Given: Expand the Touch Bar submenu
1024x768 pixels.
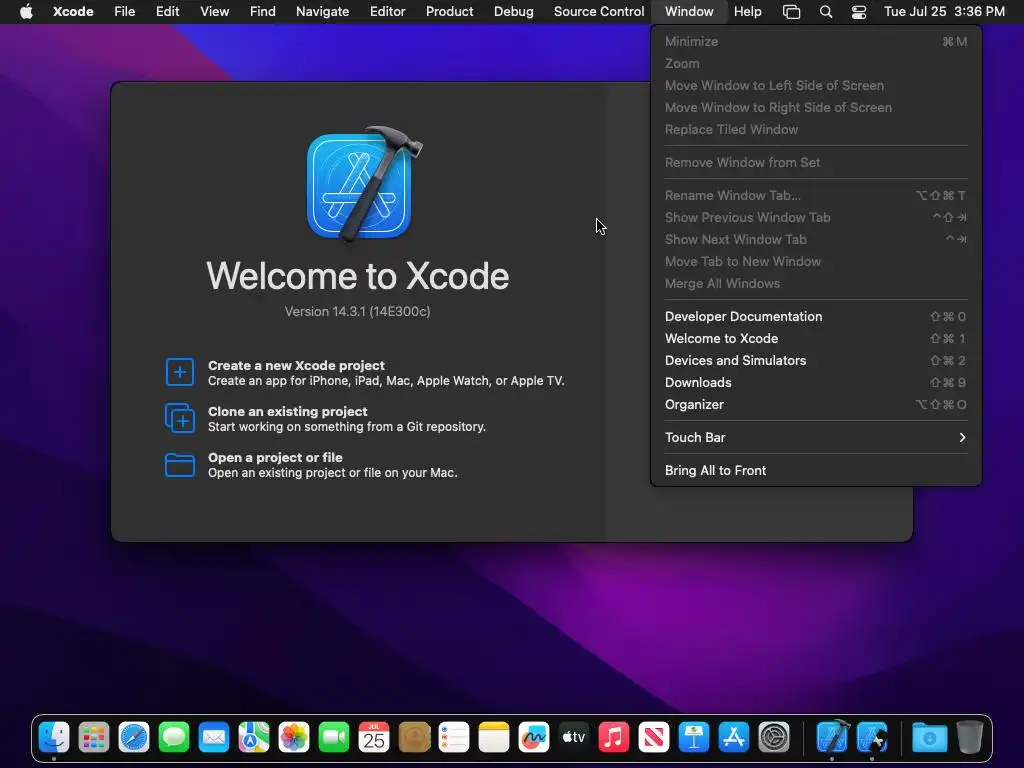Looking at the screenshot, I should 816,438.
